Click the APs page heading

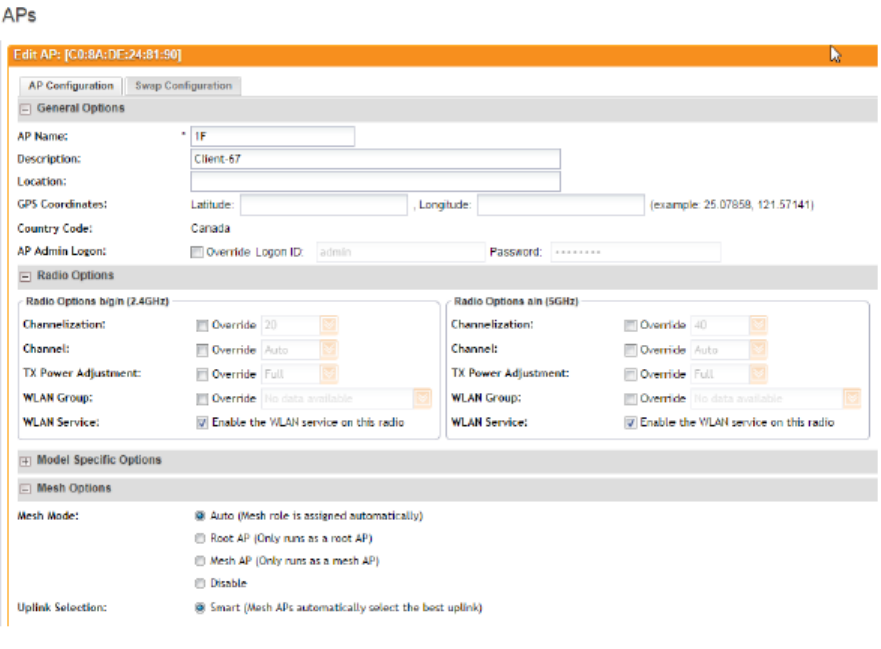click(x=19, y=15)
